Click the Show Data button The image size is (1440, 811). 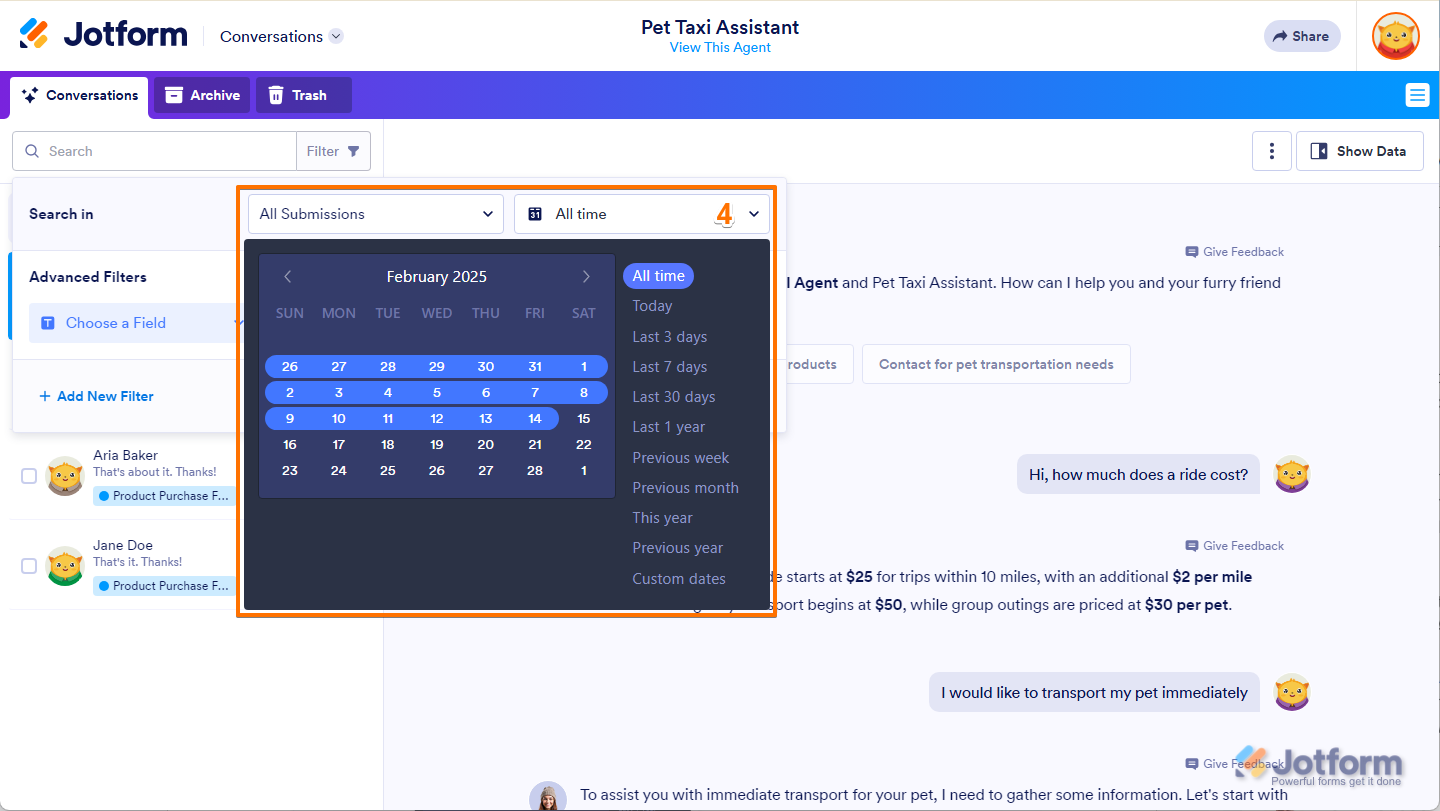point(1360,151)
